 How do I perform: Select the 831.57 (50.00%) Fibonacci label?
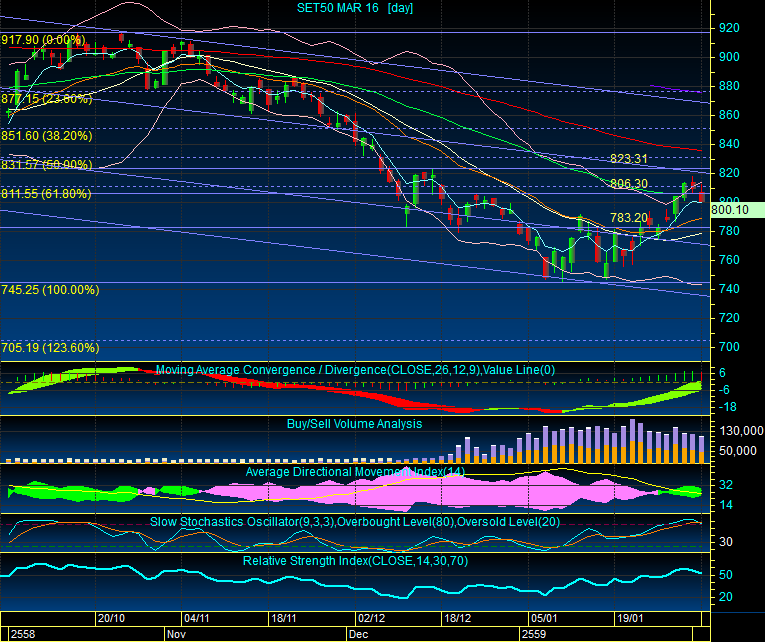point(46,164)
